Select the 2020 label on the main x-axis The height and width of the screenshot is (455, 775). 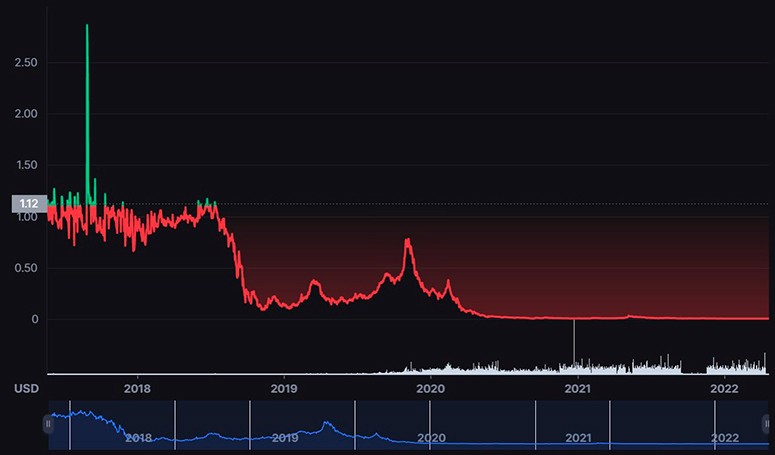(431, 388)
